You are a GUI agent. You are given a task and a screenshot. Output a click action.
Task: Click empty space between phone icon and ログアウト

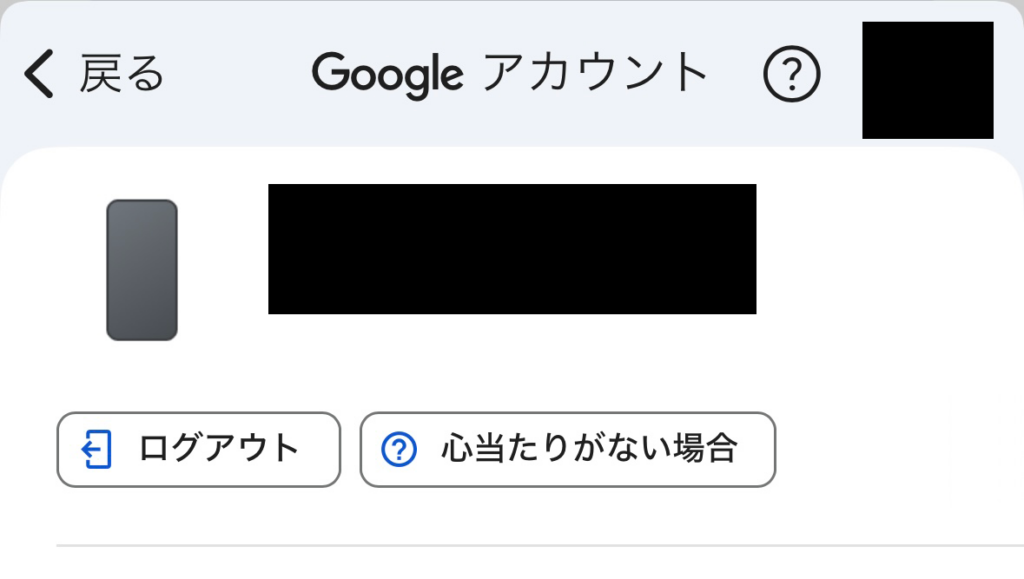pos(142,377)
